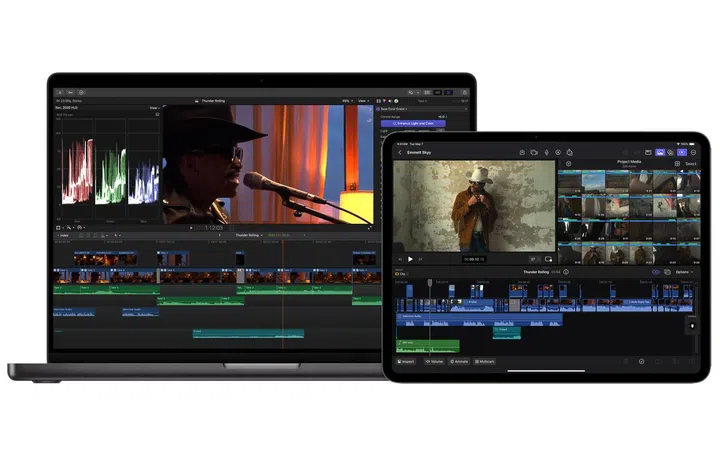720x456 pixels.
Task: Open the Volume controls on iPad
Action: (434, 361)
